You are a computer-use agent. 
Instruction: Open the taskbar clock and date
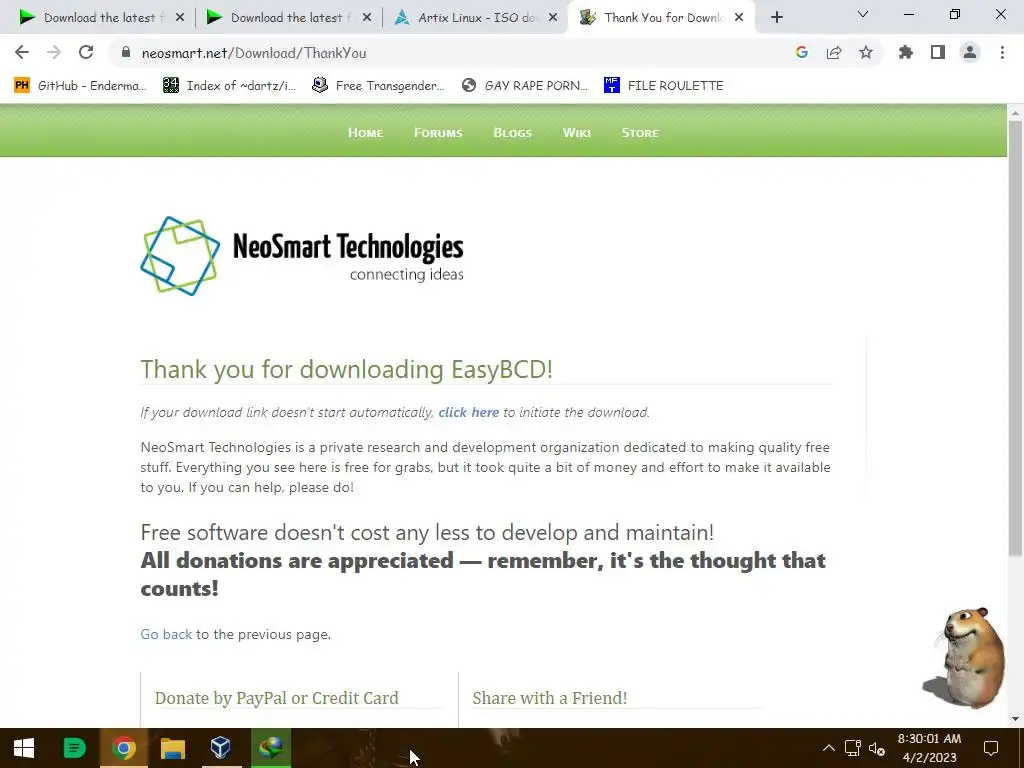point(929,748)
